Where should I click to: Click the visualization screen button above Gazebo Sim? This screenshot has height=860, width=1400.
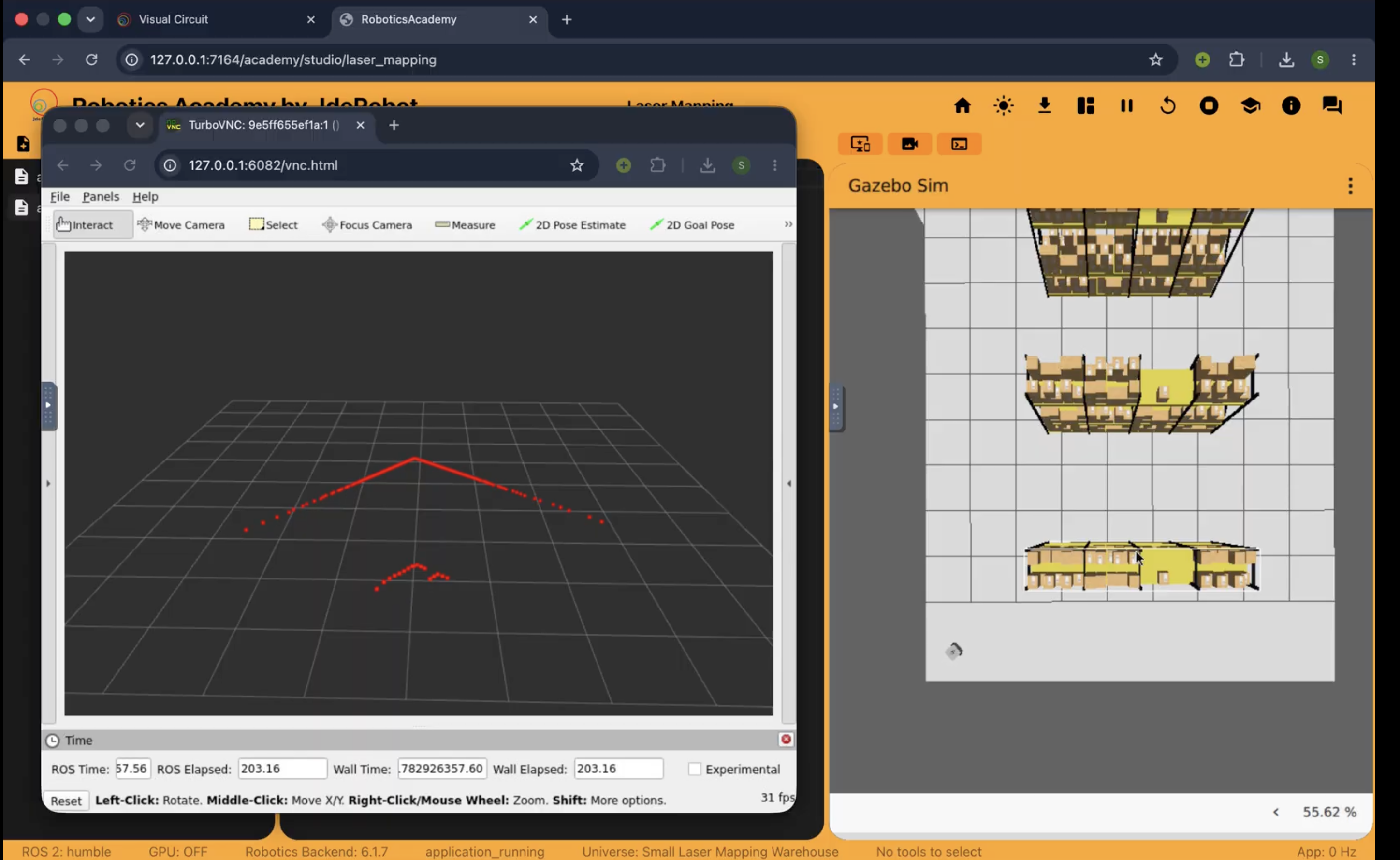click(x=860, y=144)
